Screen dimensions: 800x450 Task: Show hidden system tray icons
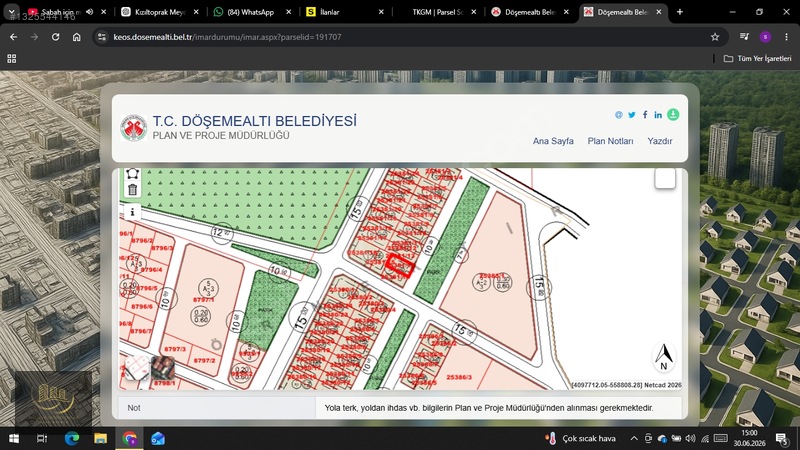[634, 438]
